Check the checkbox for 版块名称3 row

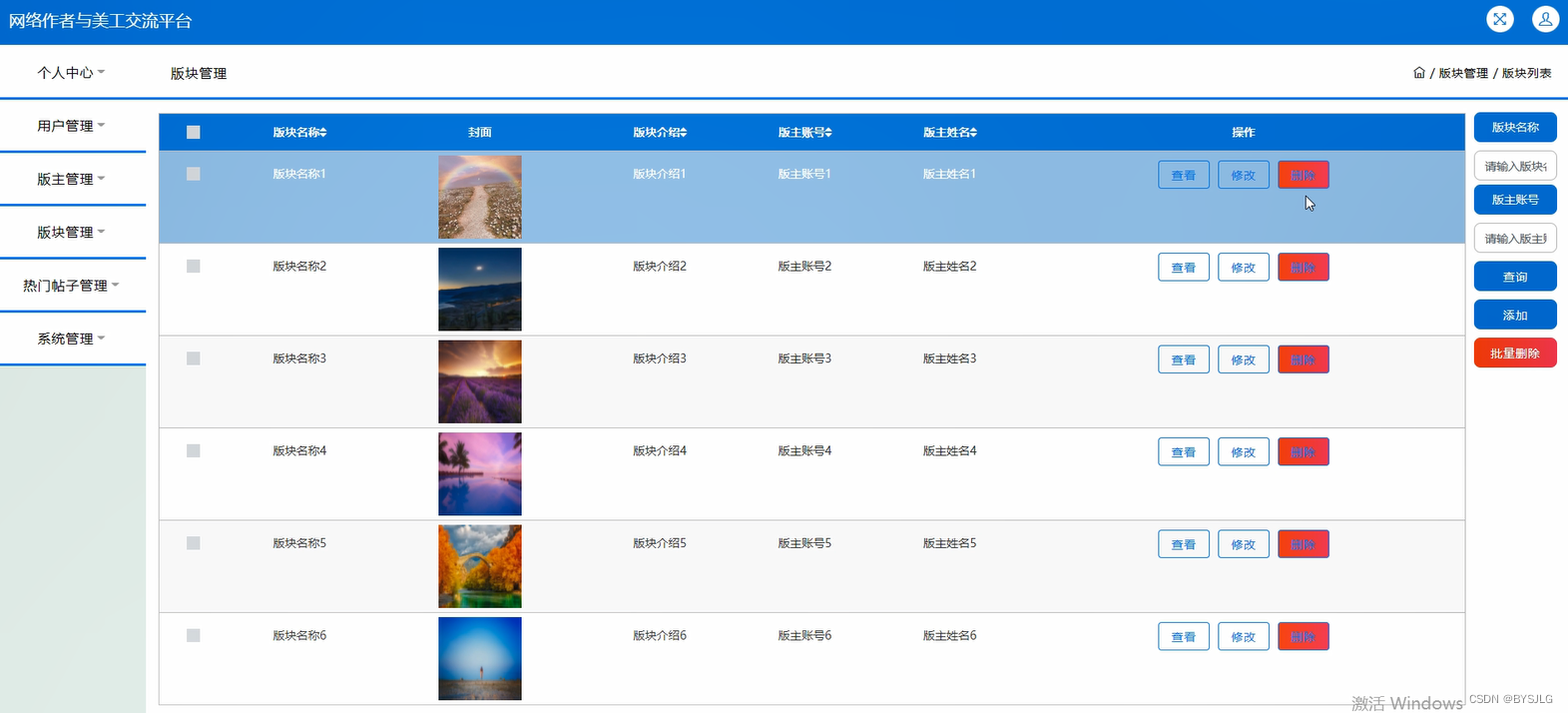[194, 358]
